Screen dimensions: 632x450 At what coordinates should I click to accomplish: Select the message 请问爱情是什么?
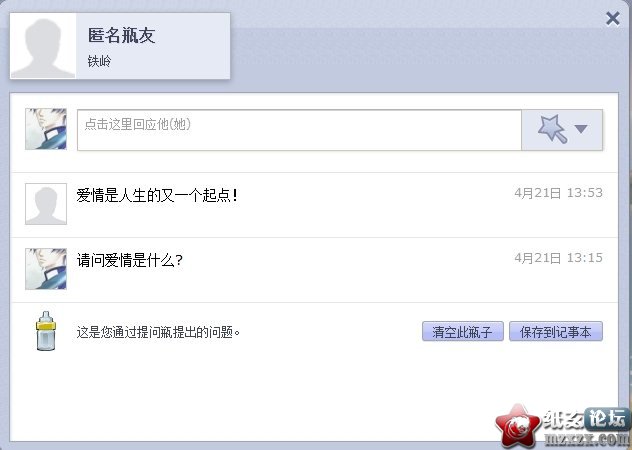click(x=130, y=260)
